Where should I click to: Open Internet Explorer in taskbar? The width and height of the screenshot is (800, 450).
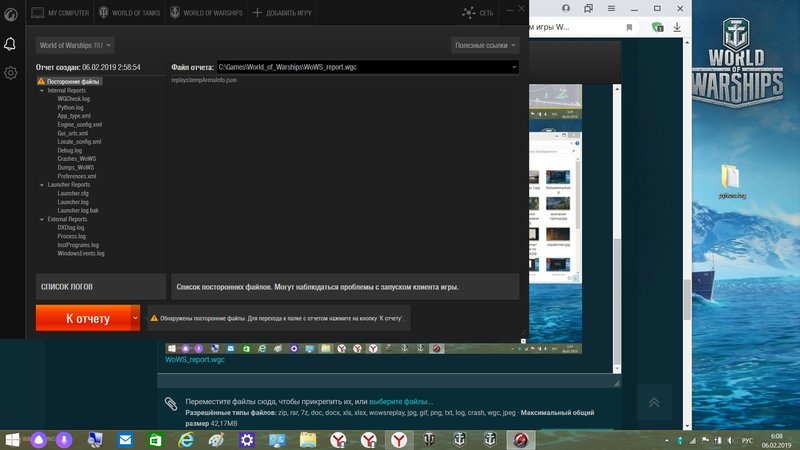click(x=186, y=440)
